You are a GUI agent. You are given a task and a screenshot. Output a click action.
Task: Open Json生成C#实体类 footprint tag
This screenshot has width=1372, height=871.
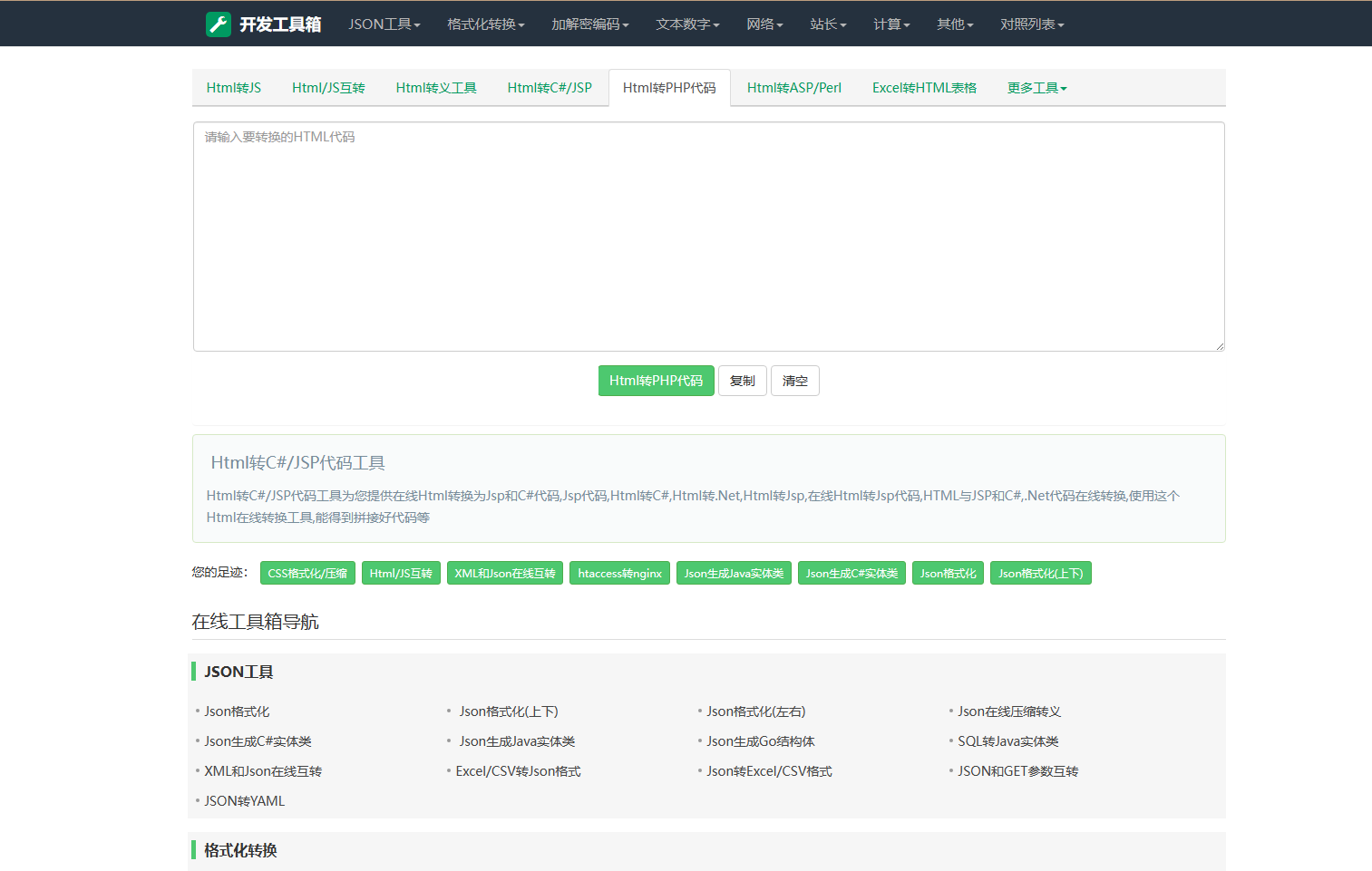(x=851, y=573)
